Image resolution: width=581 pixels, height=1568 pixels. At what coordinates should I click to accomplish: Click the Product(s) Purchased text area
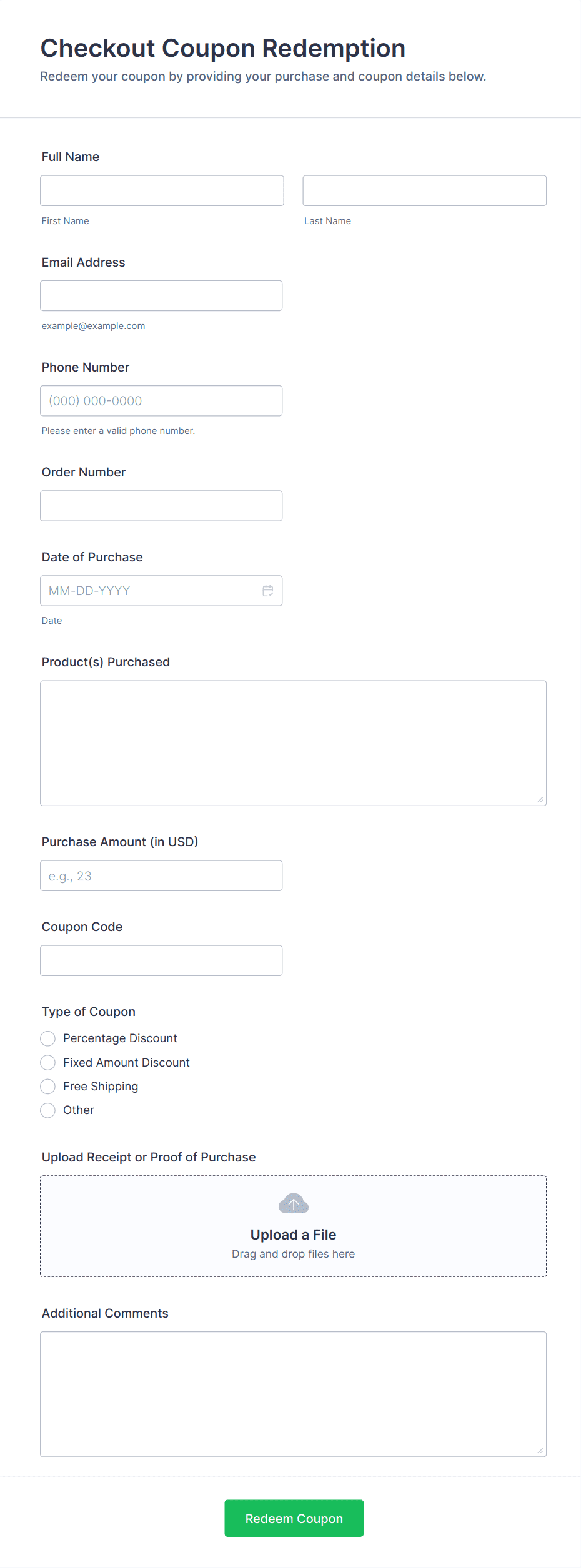(x=293, y=743)
